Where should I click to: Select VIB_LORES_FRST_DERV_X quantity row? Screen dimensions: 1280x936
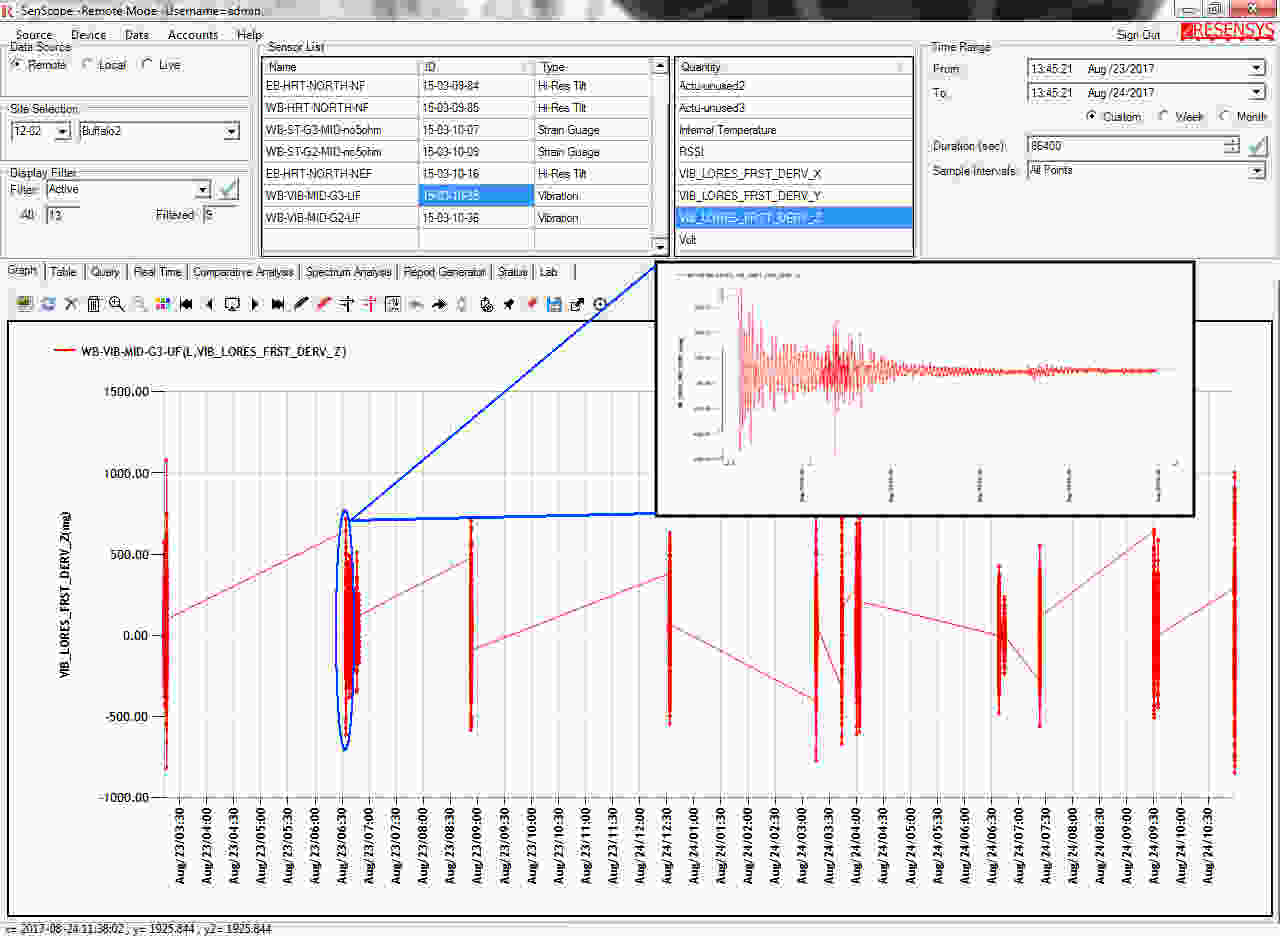coord(794,174)
